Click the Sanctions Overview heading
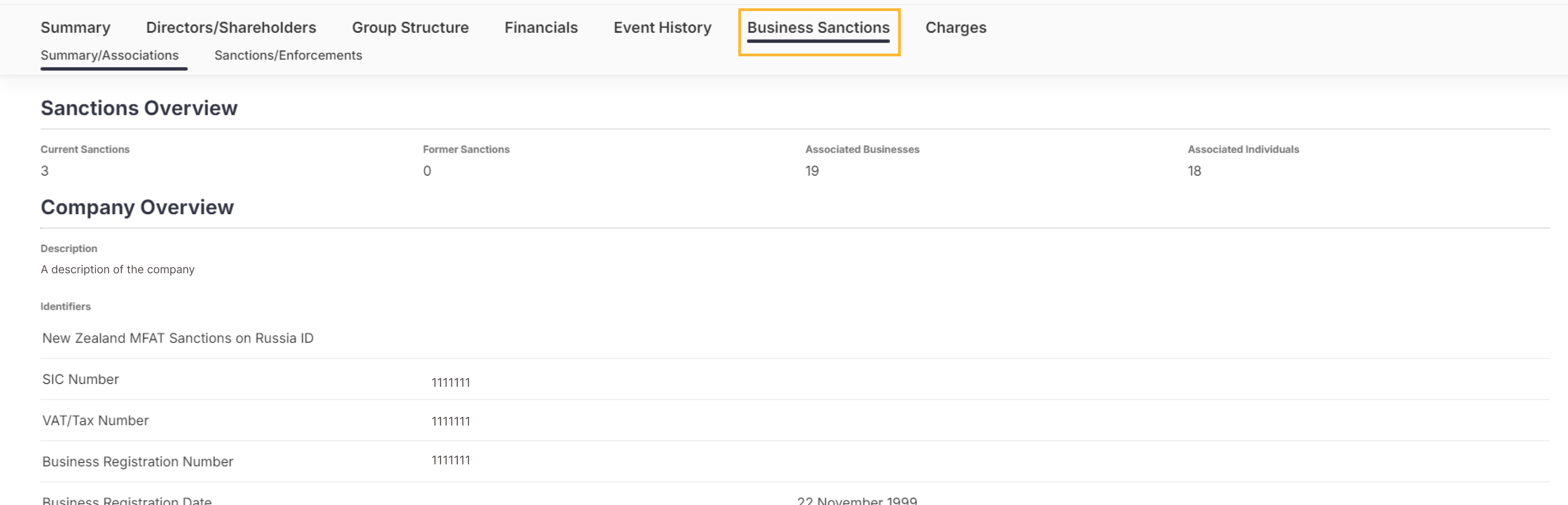The image size is (1568, 505). tap(139, 108)
